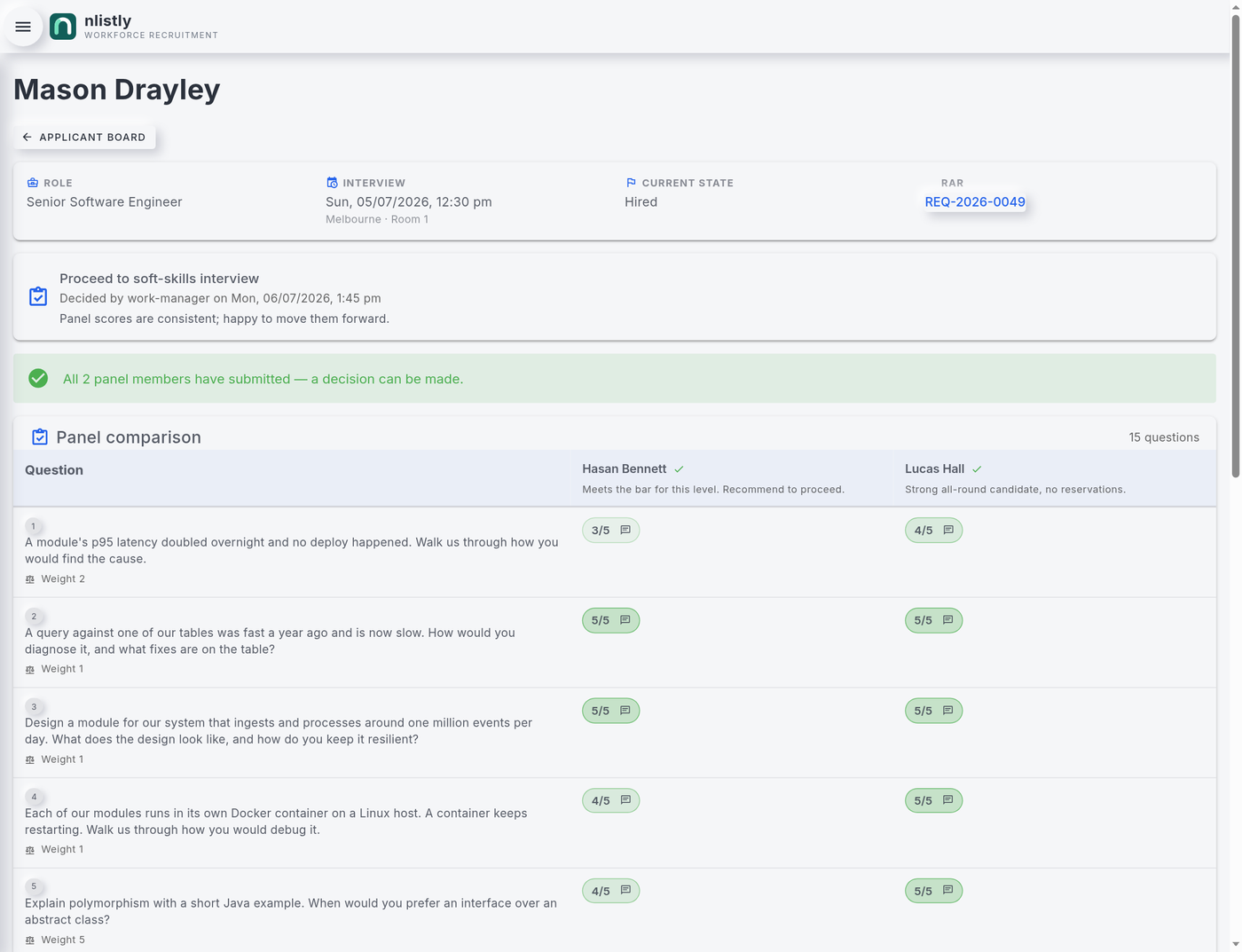Click 'Senior Software Engineer' role text

(x=105, y=202)
